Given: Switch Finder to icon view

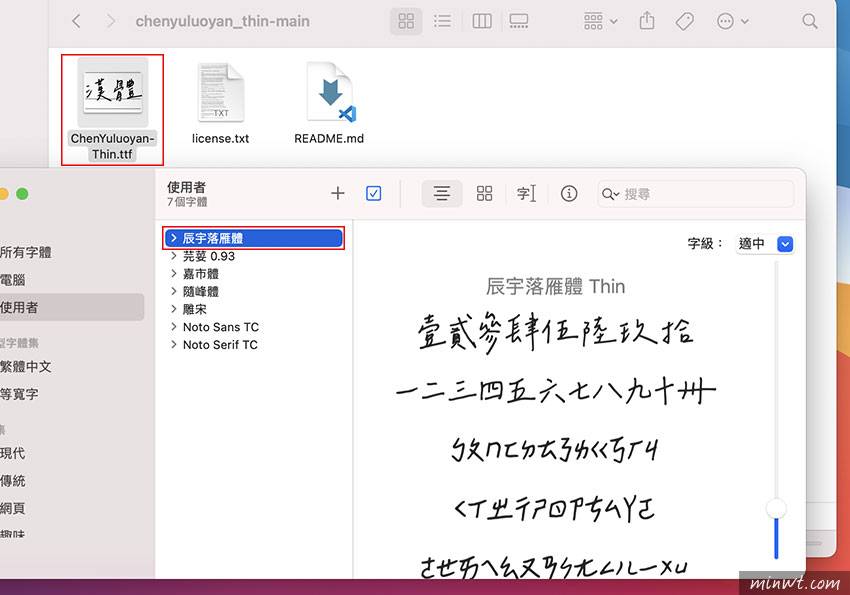Looking at the screenshot, I should 406,21.
